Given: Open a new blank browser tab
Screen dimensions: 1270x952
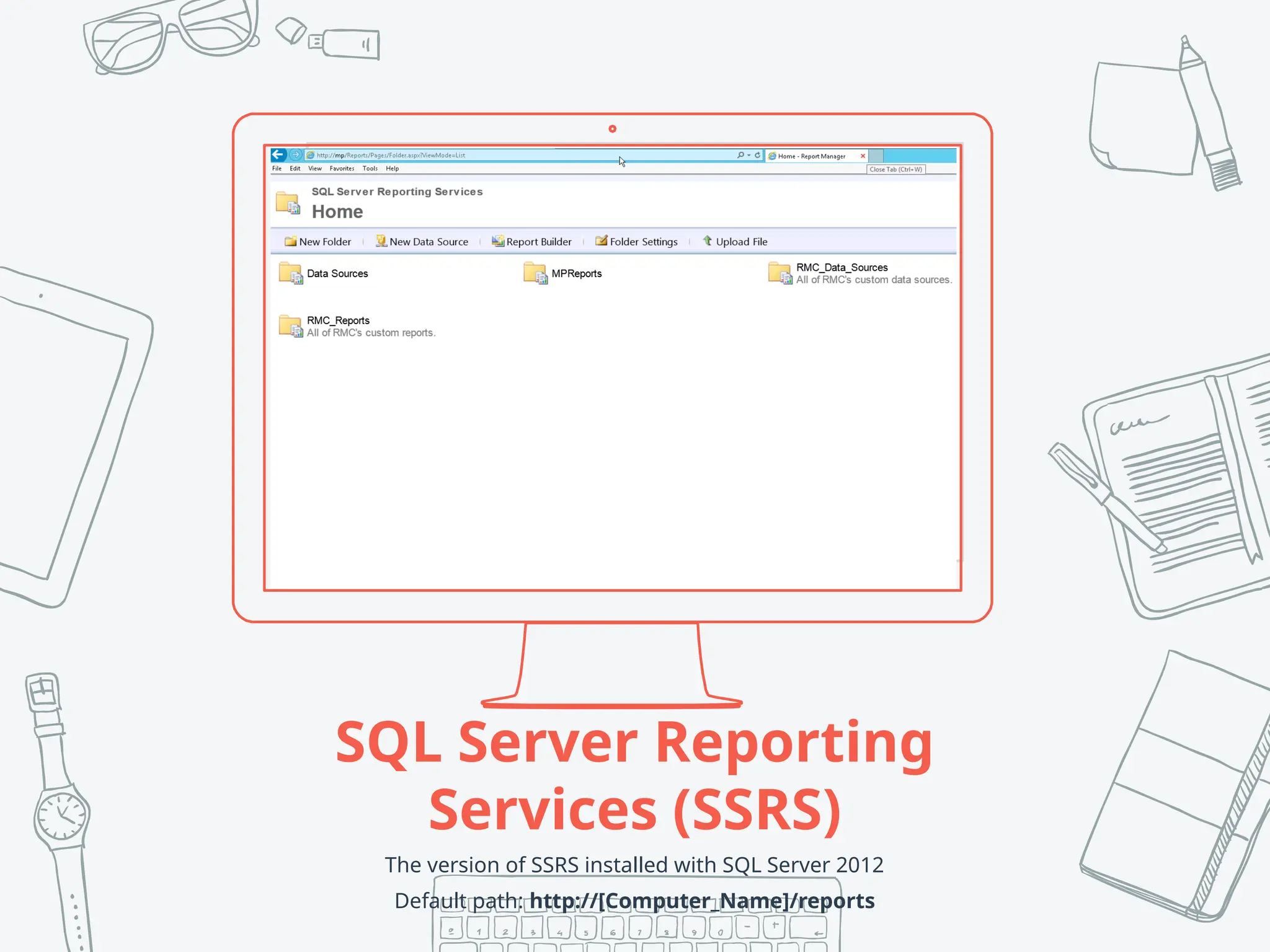Looking at the screenshot, I should (876, 156).
